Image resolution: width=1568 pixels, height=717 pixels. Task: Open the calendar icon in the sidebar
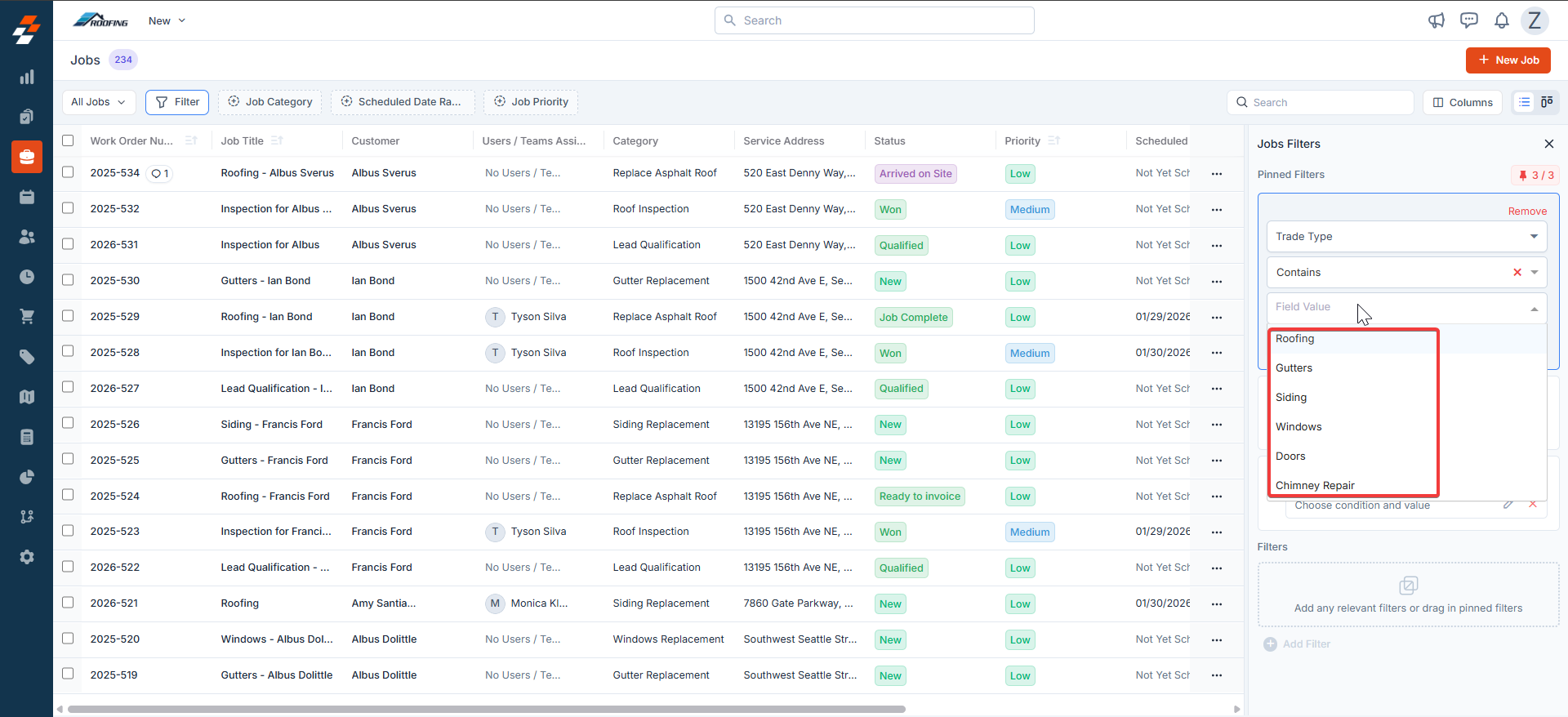(27, 197)
